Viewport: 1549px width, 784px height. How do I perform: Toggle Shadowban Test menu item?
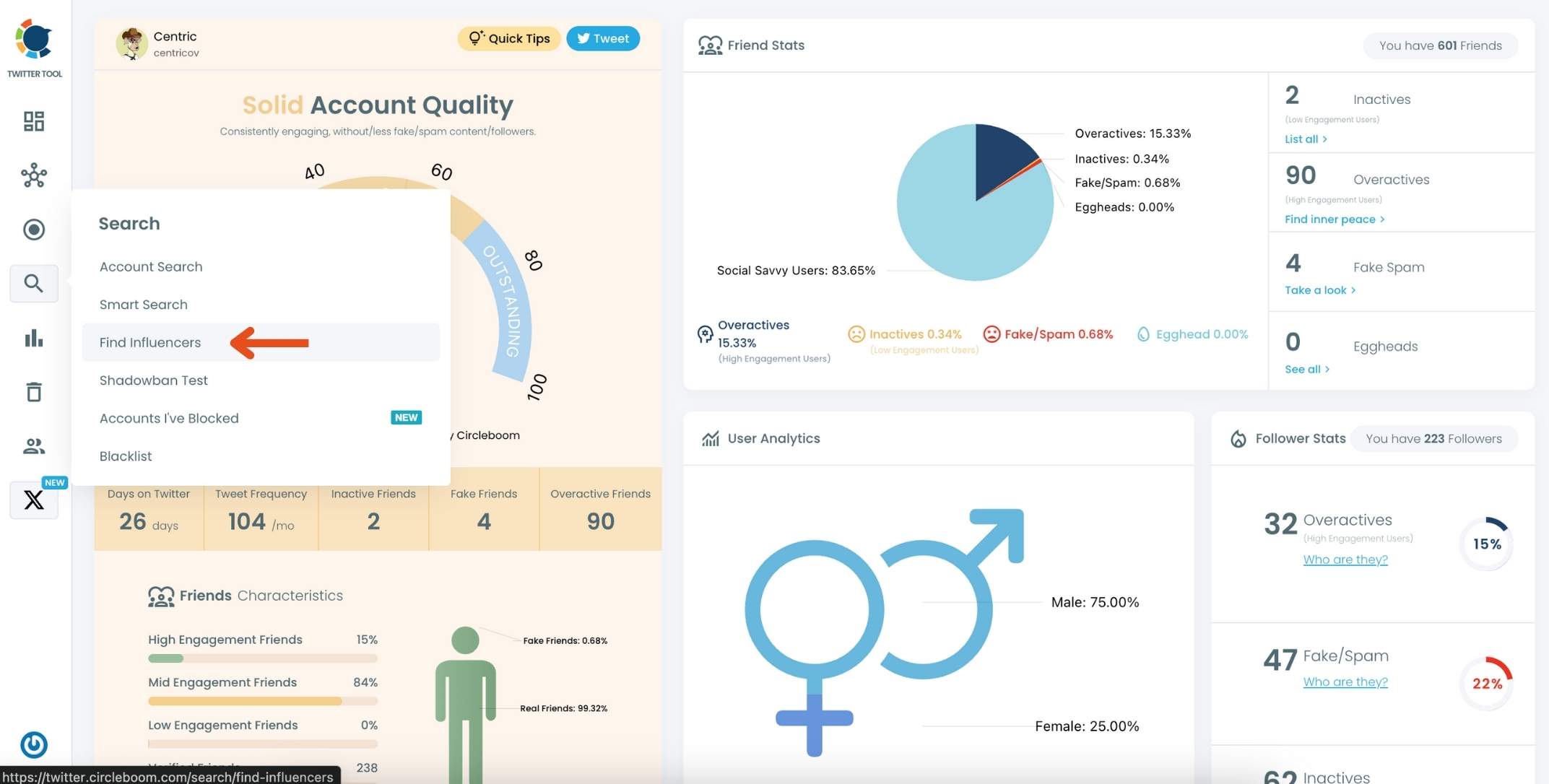[x=153, y=380]
